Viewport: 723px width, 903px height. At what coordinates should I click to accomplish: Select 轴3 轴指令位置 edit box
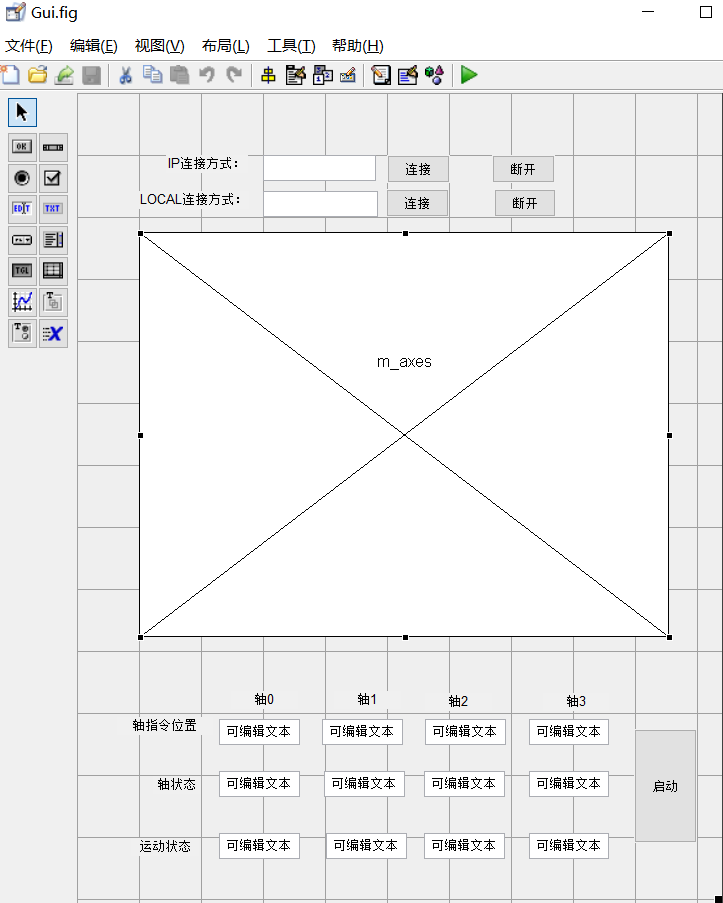tap(569, 732)
